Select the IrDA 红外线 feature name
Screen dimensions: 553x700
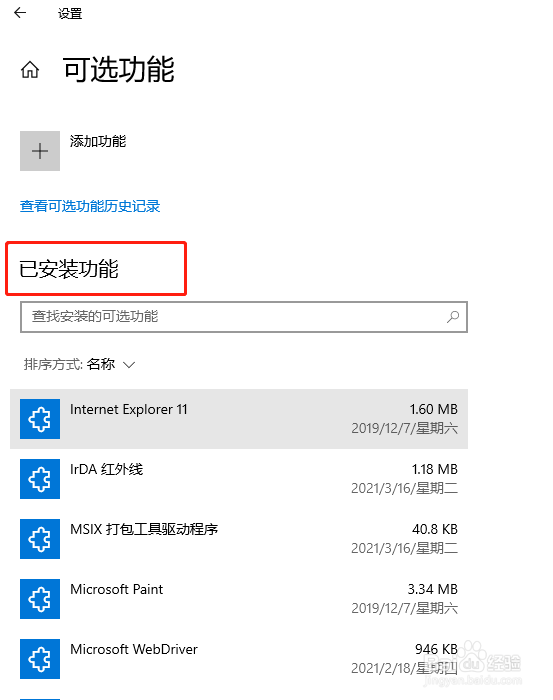(x=106, y=469)
